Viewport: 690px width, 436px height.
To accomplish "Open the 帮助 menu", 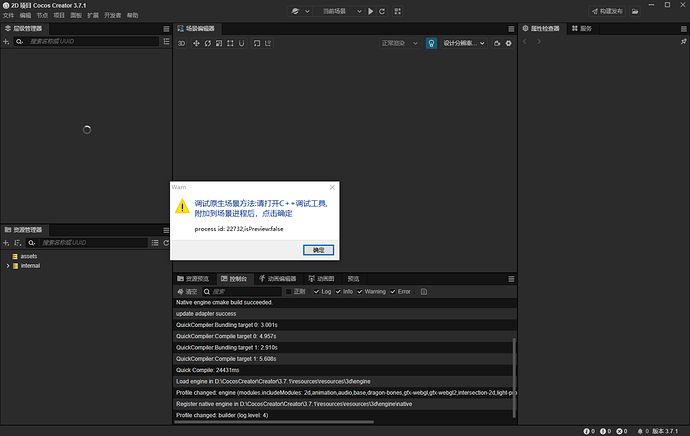I will coord(132,15).
